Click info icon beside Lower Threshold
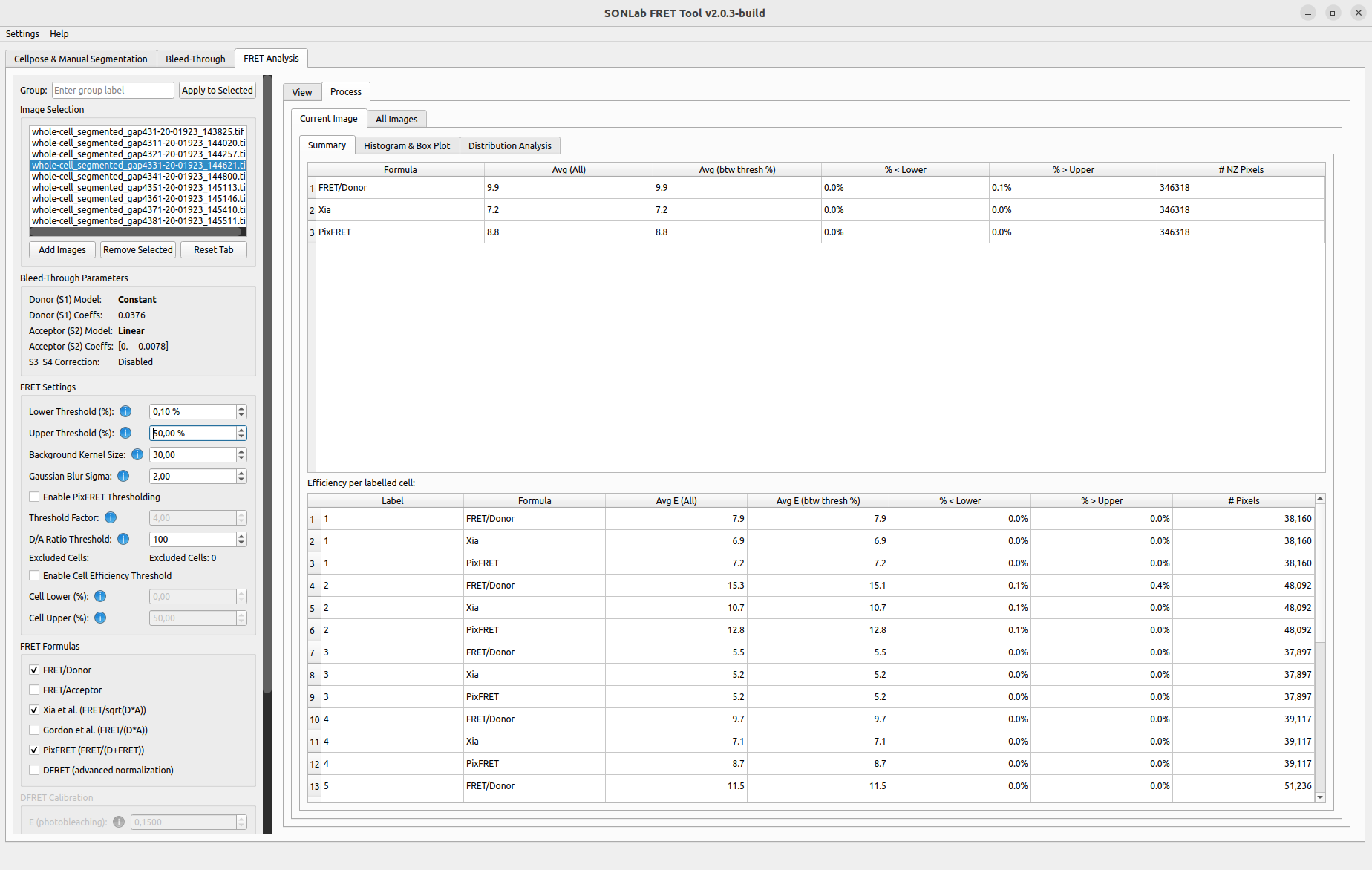 [x=125, y=411]
